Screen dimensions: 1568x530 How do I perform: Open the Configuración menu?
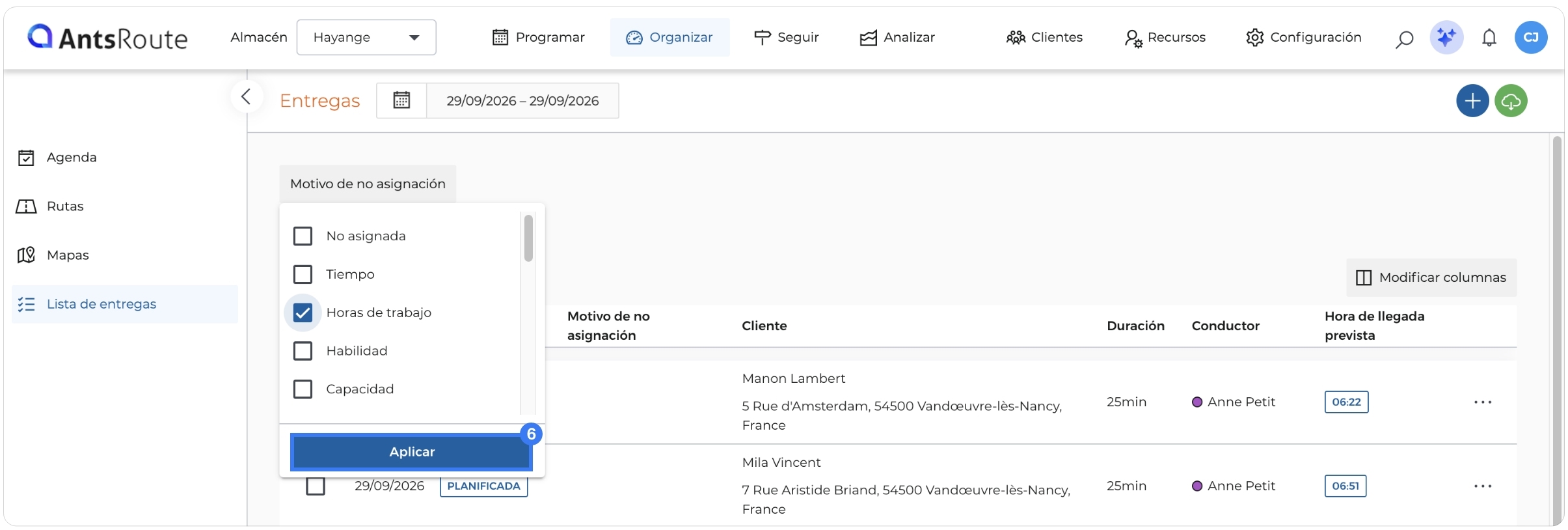[x=1303, y=37]
